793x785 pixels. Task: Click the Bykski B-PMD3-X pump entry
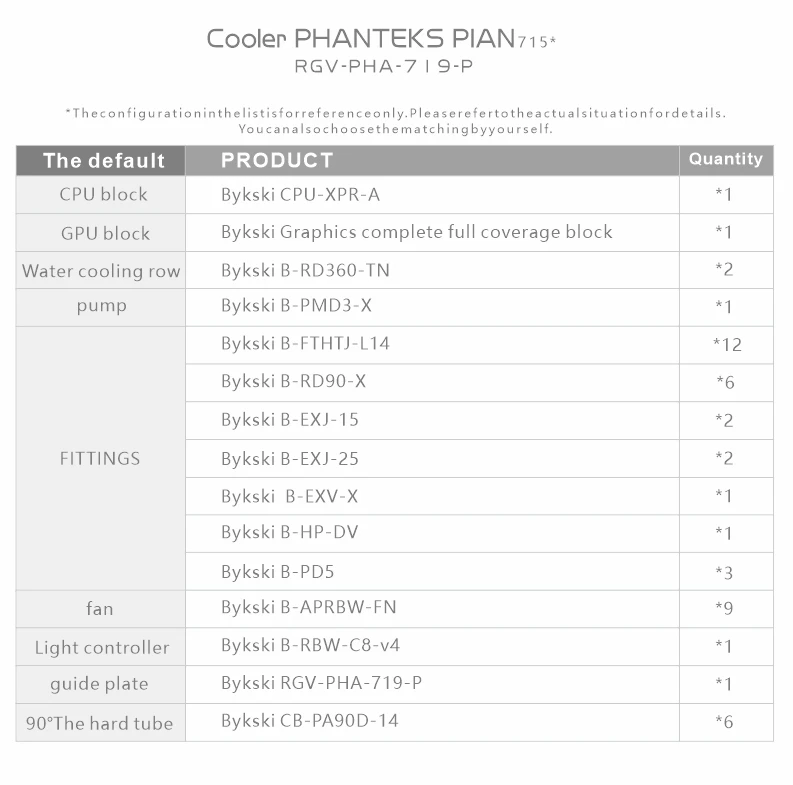(296, 306)
